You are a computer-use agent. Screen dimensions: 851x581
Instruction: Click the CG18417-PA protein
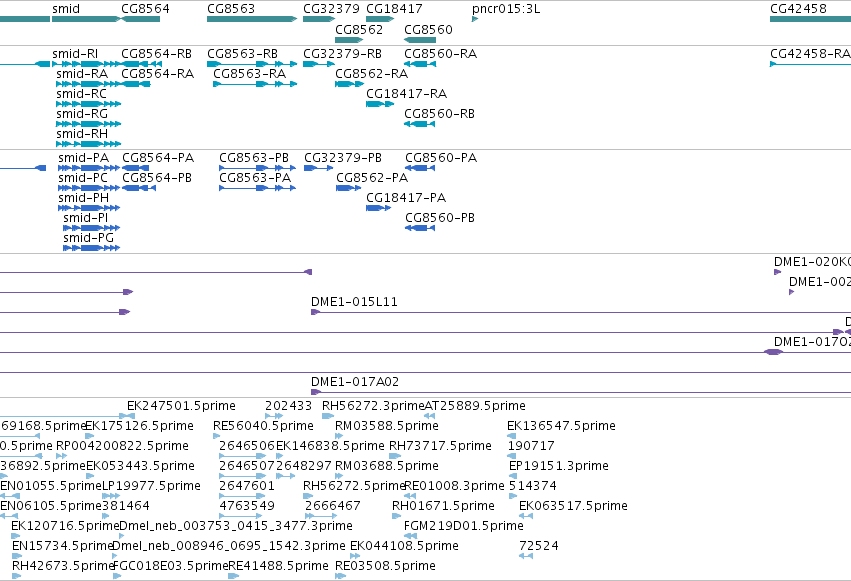406,198
